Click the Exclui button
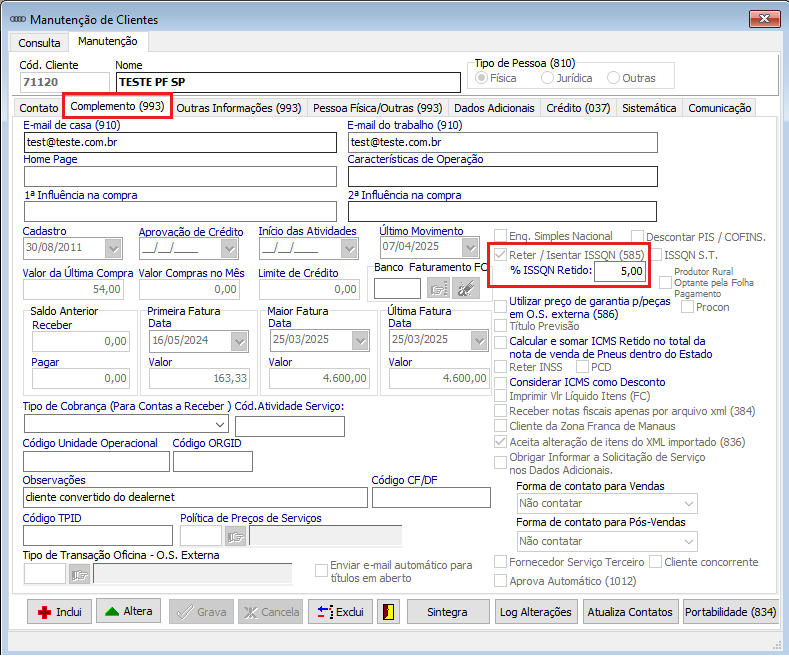789x657 pixels. pos(340,612)
